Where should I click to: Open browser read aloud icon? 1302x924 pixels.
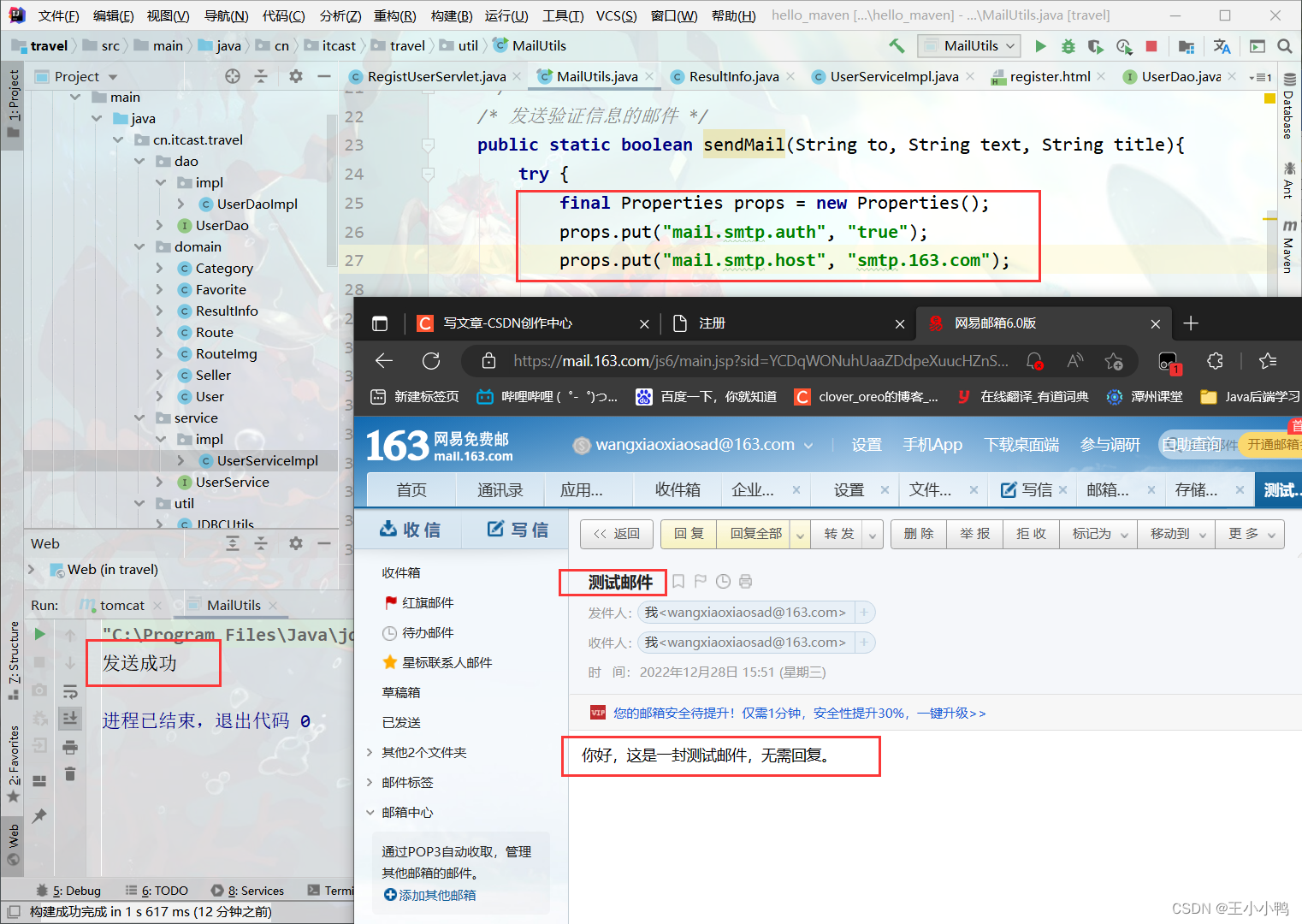tap(1075, 361)
